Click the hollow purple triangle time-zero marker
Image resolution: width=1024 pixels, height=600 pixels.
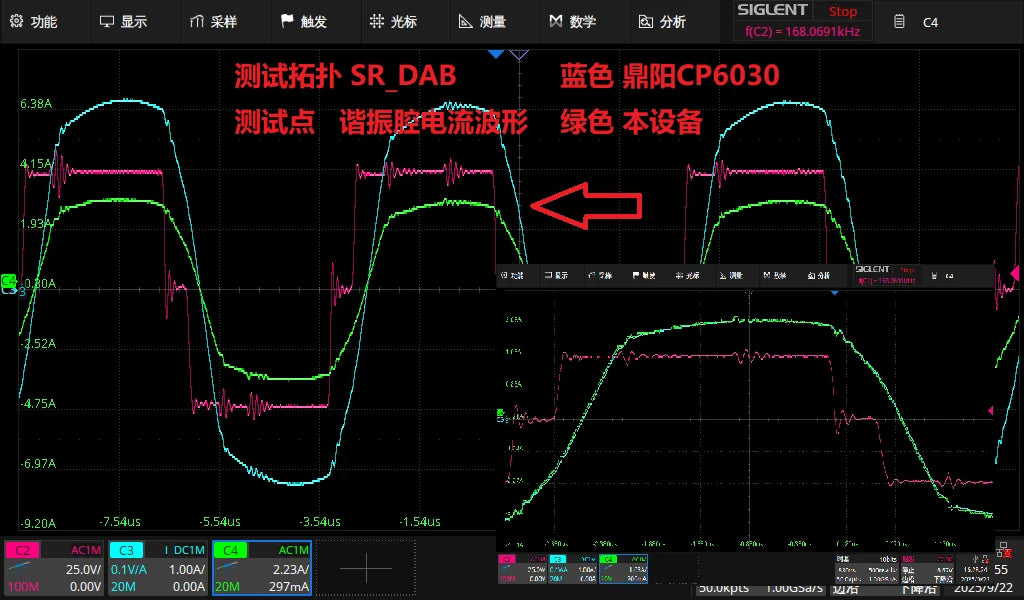click(x=519, y=55)
